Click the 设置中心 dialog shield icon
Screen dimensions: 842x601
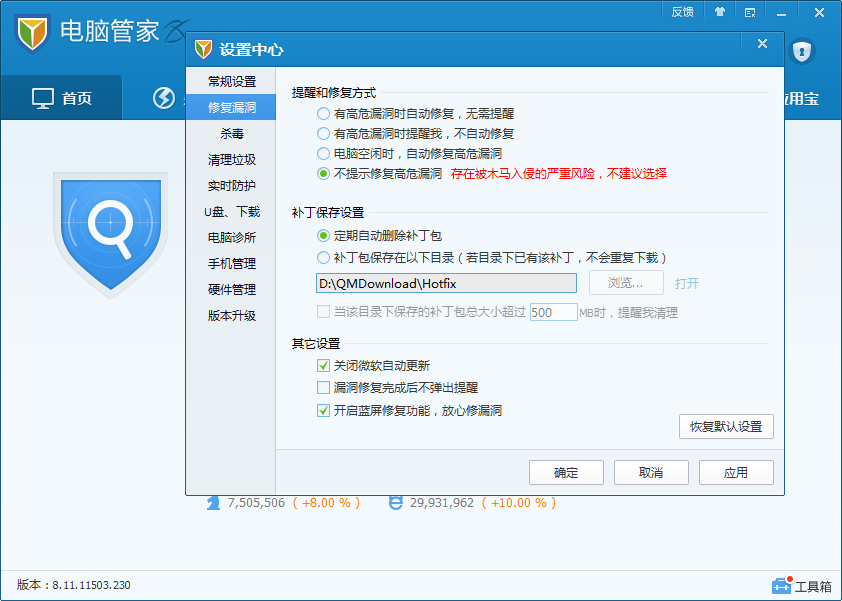[x=204, y=49]
